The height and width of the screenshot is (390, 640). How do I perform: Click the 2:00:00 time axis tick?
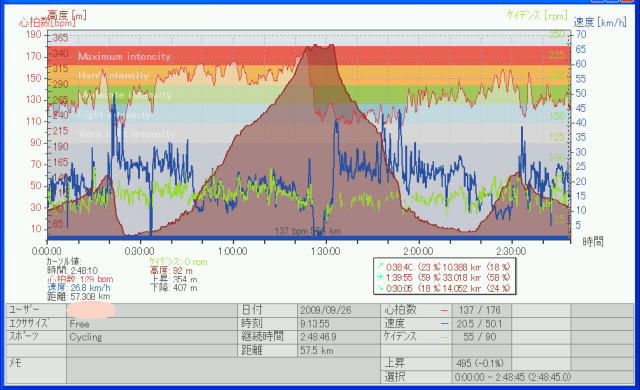coord(418,251)
